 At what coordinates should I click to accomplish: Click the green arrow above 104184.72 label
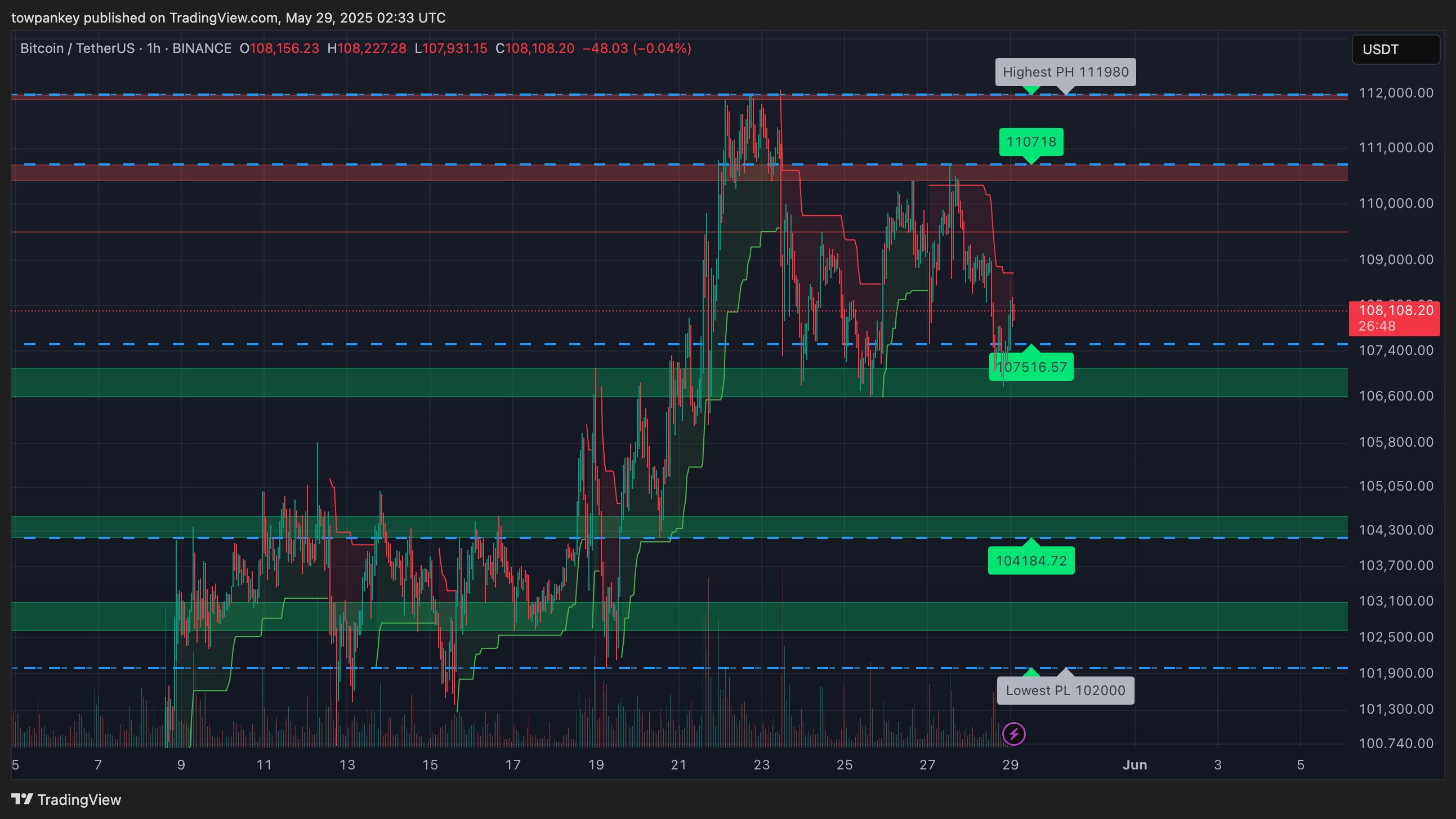tap(1031, 542)
